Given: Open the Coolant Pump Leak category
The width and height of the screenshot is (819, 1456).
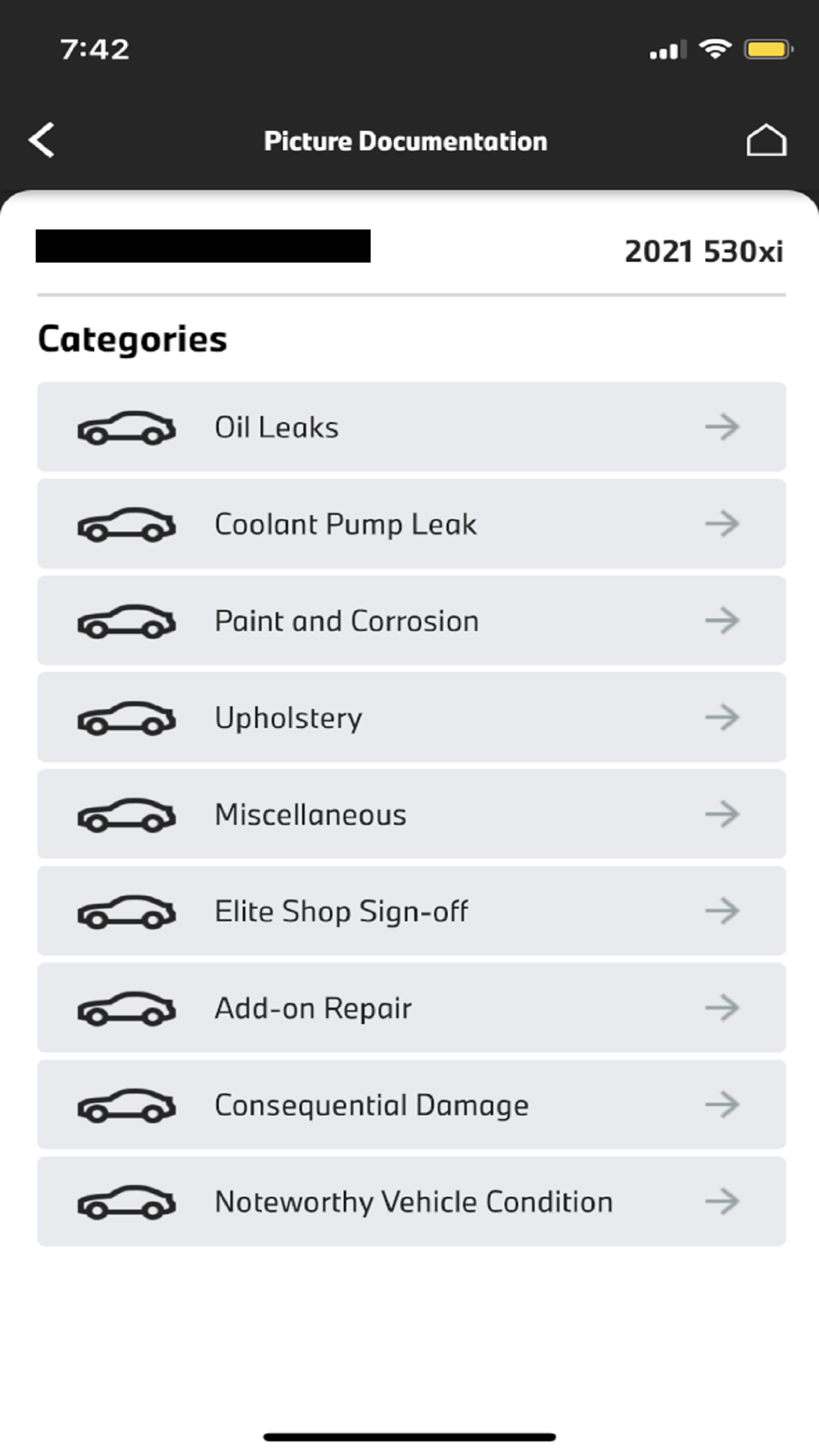Looking at the screenshot, I should pyautogui.click(x=411, y=524).
